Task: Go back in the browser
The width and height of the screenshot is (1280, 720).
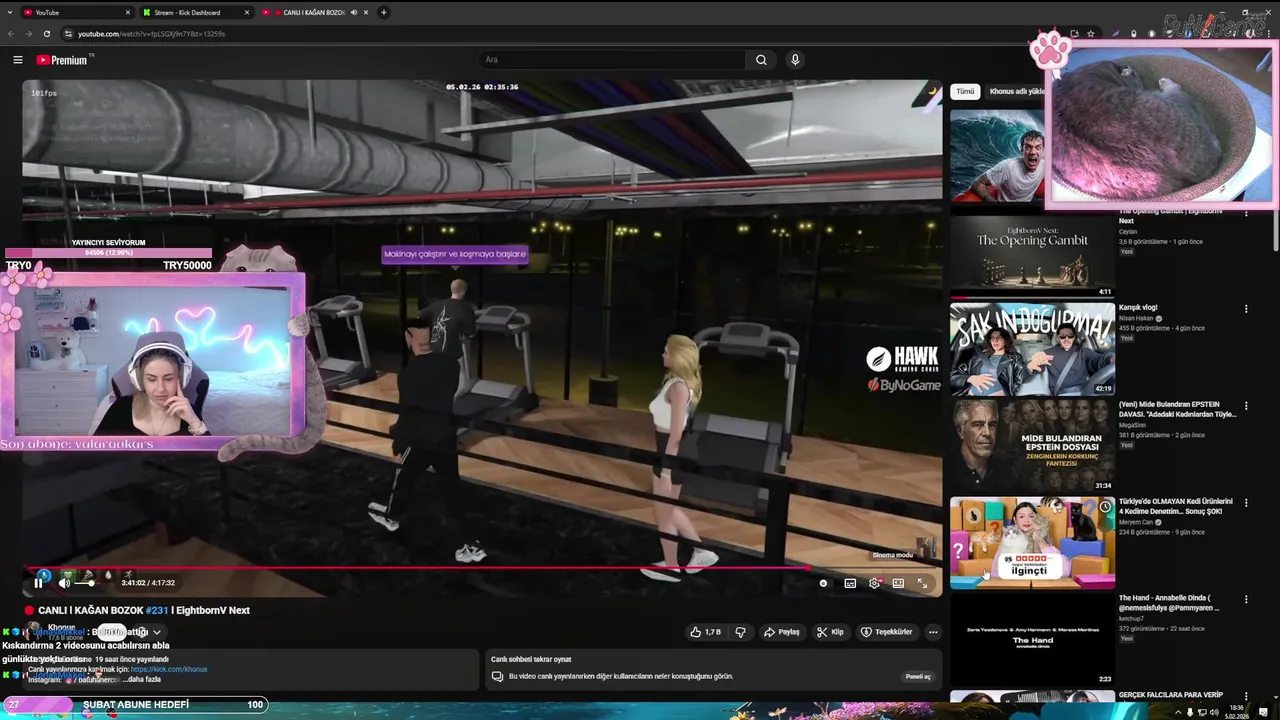Action: 11,34
